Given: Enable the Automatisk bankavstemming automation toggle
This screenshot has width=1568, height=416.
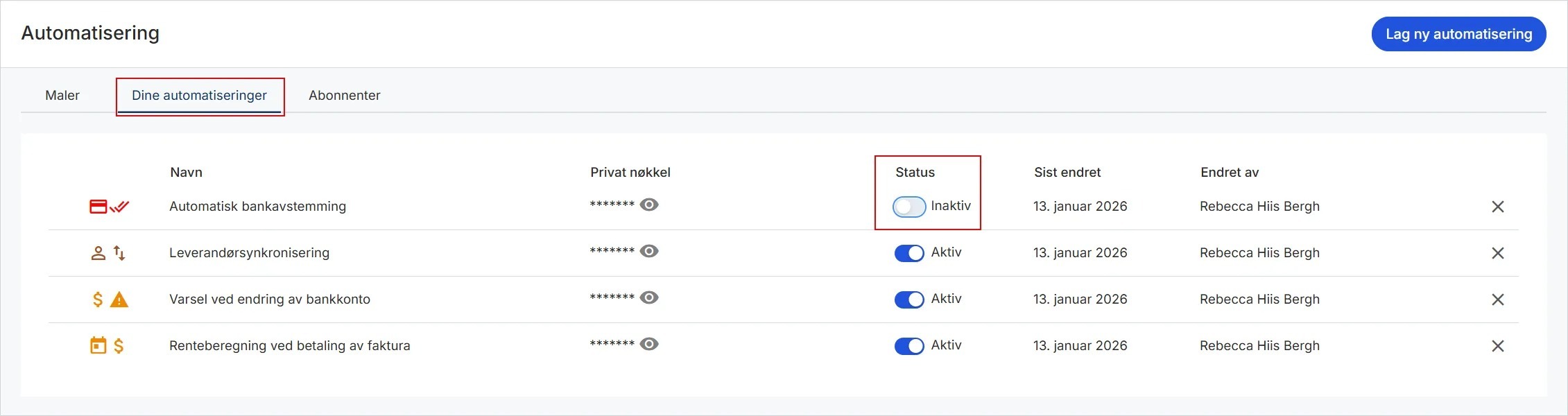Looking at the screenshot, I should [x=909, y=207].
